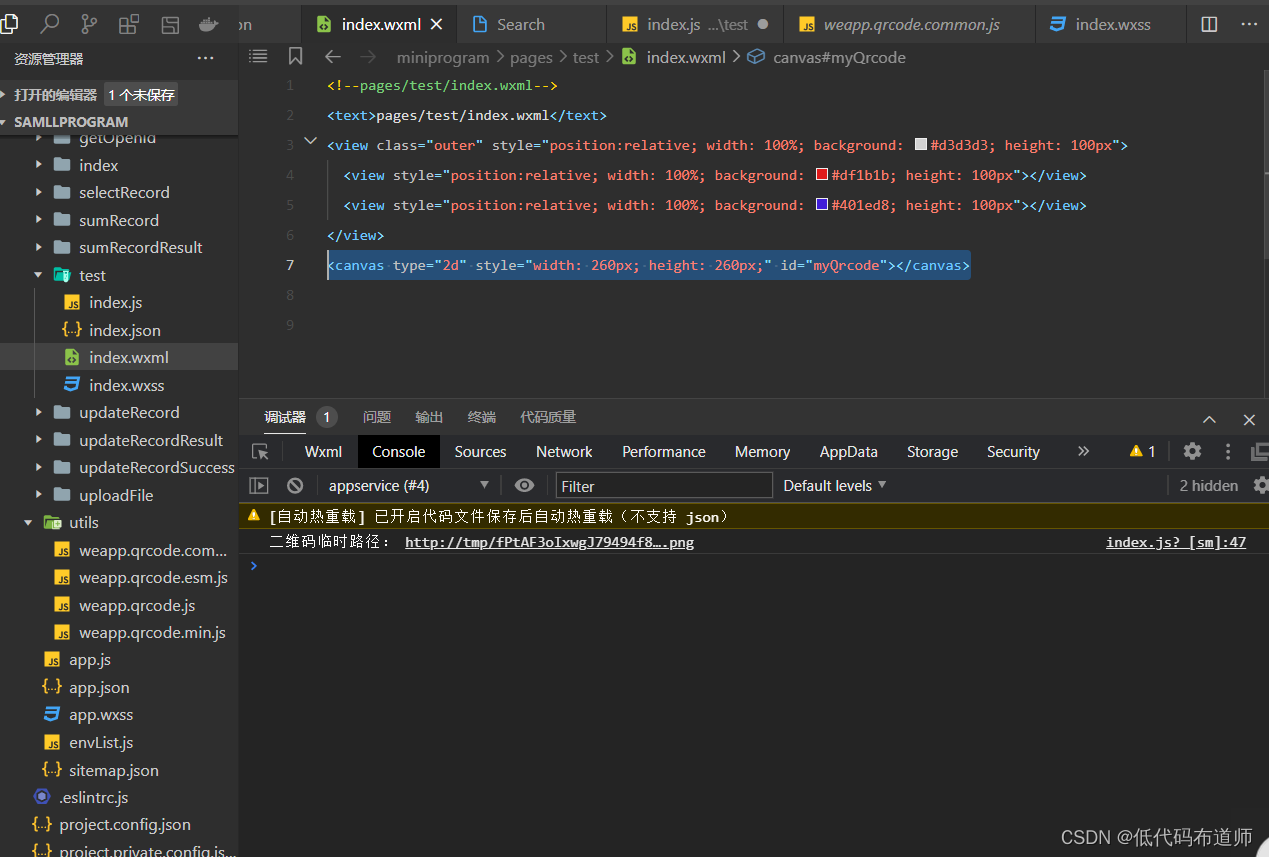Screen dimensions: 1269x857
Task: Collapse code fold arrow on line 3
Action: click(310, 142)
